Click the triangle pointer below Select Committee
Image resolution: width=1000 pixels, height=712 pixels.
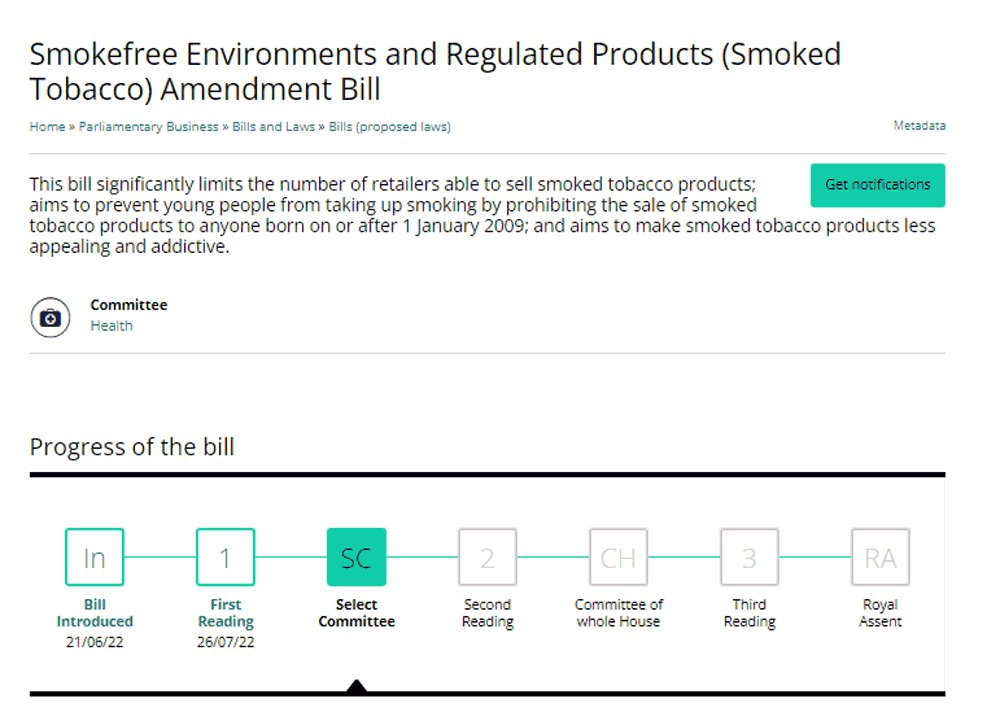[357, 686]
